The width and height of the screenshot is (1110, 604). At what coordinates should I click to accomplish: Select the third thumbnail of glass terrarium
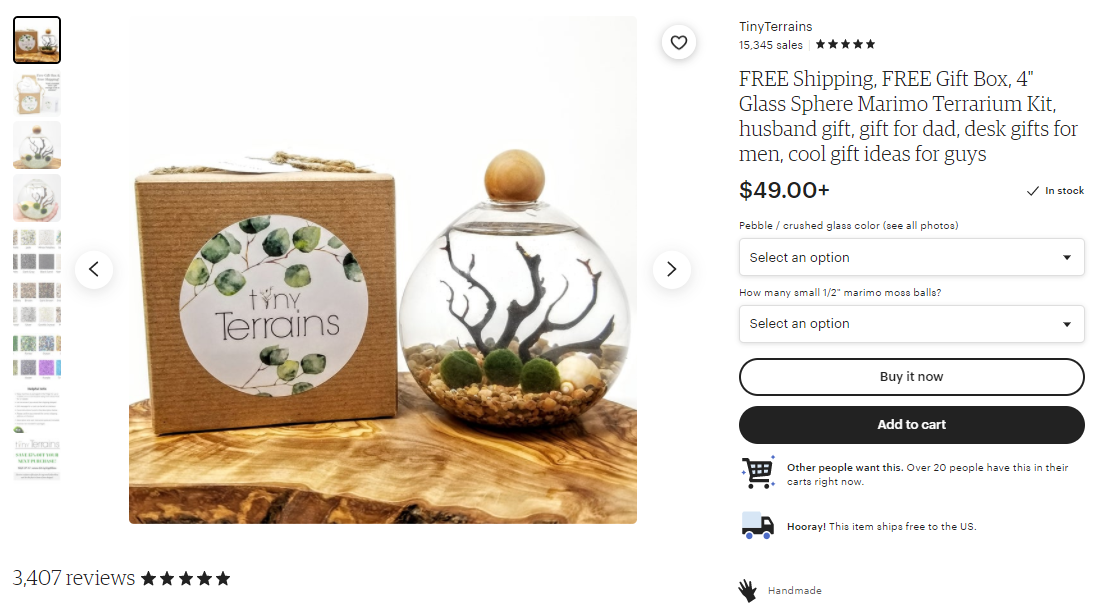point(37,145)
